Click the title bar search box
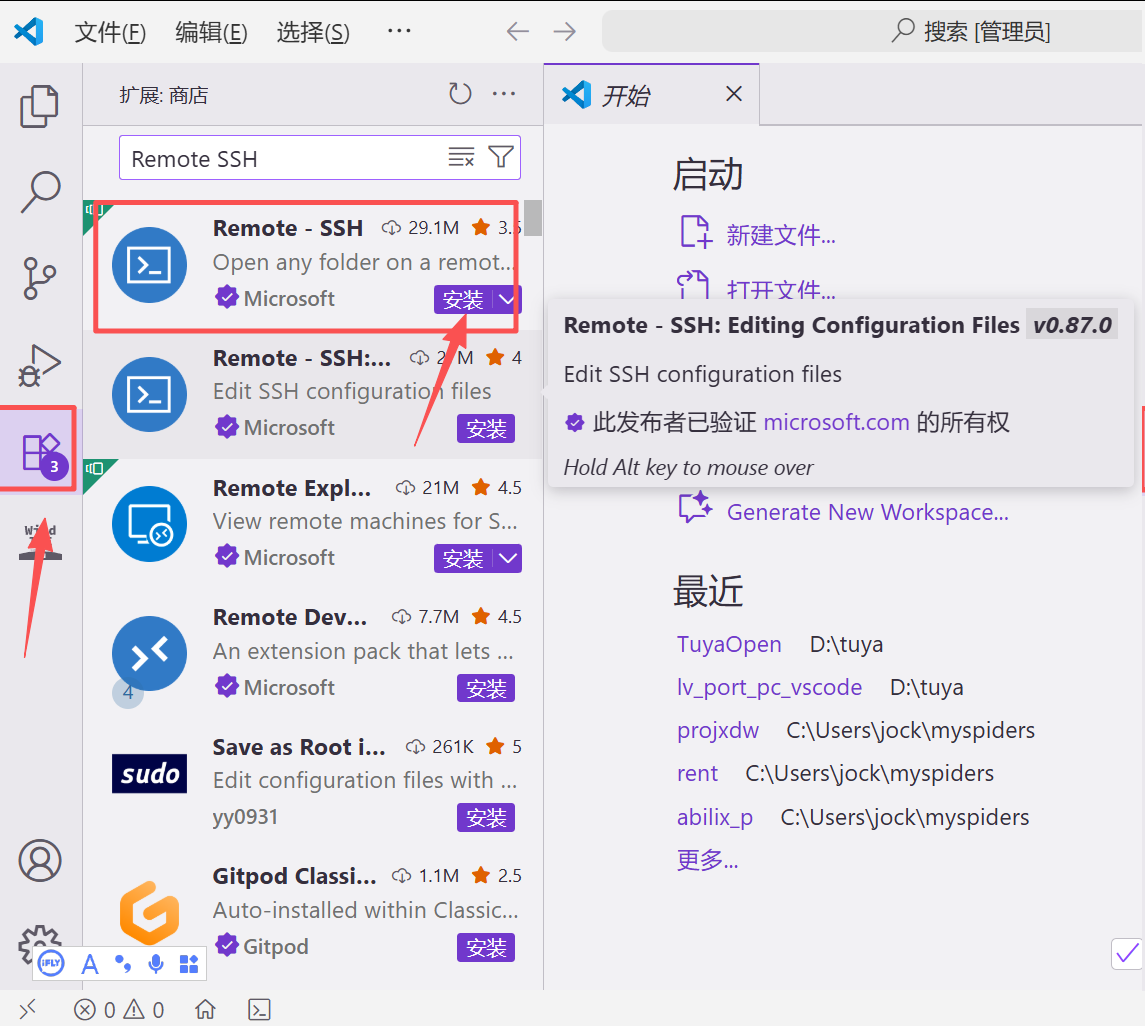Screen dimensions: 1145x1026 click(873, 31)
